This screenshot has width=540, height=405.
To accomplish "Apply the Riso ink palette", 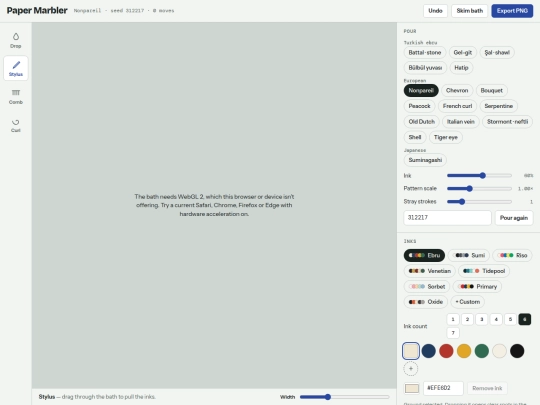I will pyautogui.click(x=512, y=255).
